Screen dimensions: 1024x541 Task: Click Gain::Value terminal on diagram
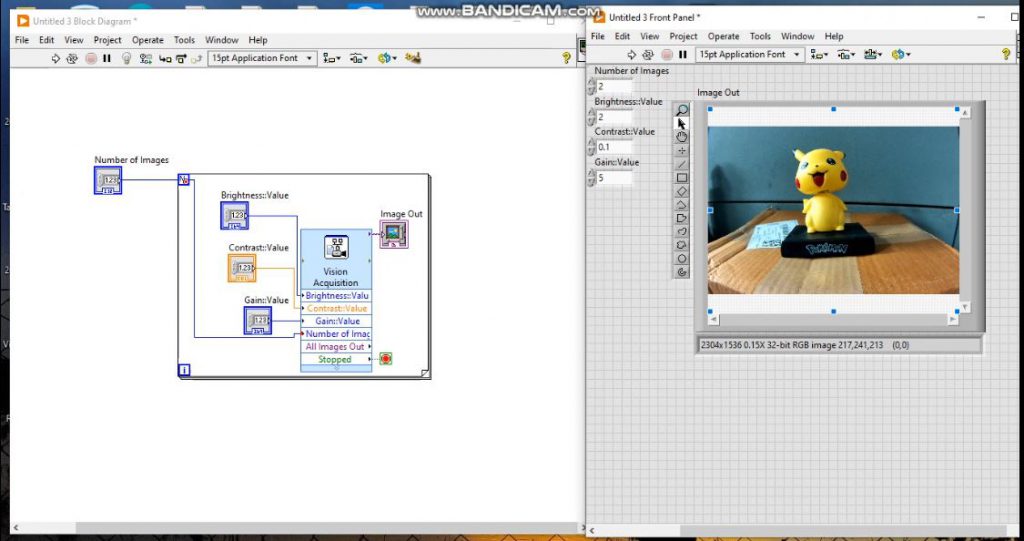coord(258,321)
